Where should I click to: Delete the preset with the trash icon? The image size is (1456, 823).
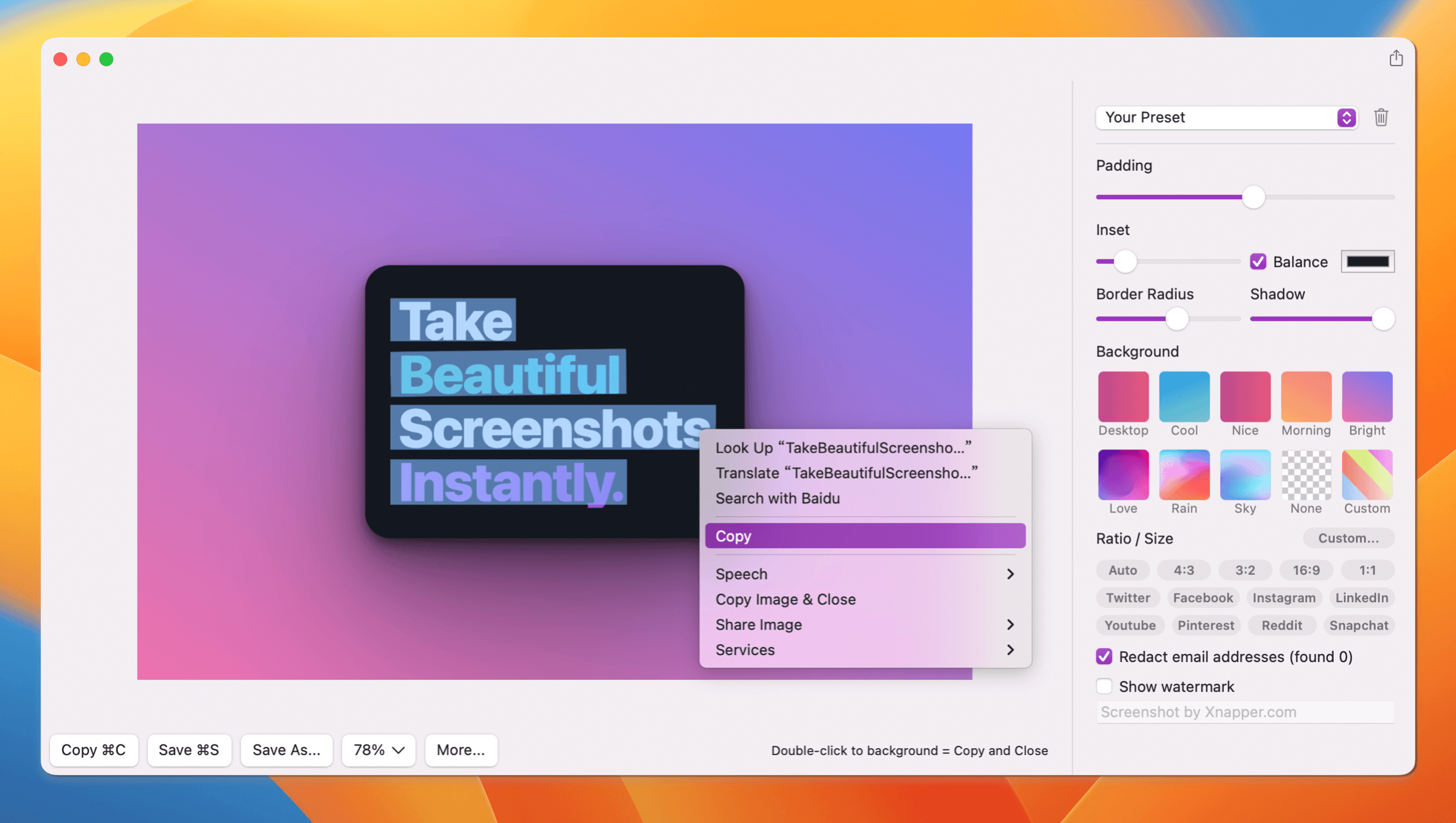pyautogui.click(x=1381, y=118)
